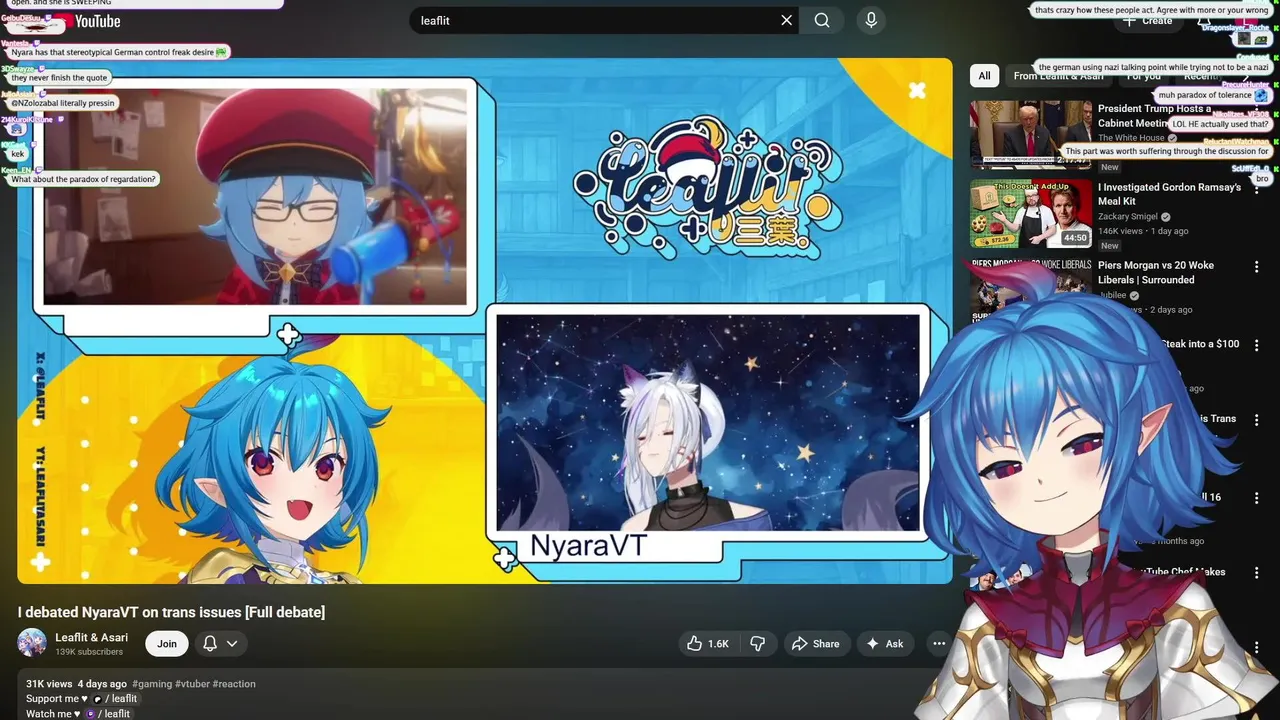Click the 31K views text in description
The image size is (1280, 720).
coord(49,684)
